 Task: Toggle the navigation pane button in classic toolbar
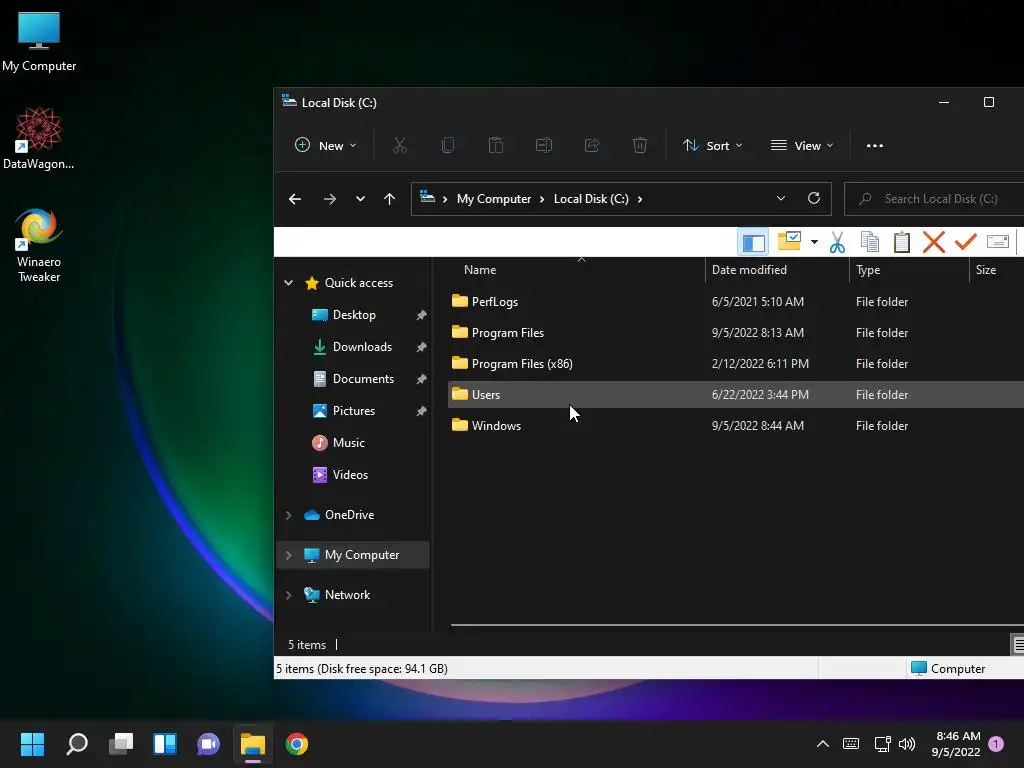[x=753, y=242]
